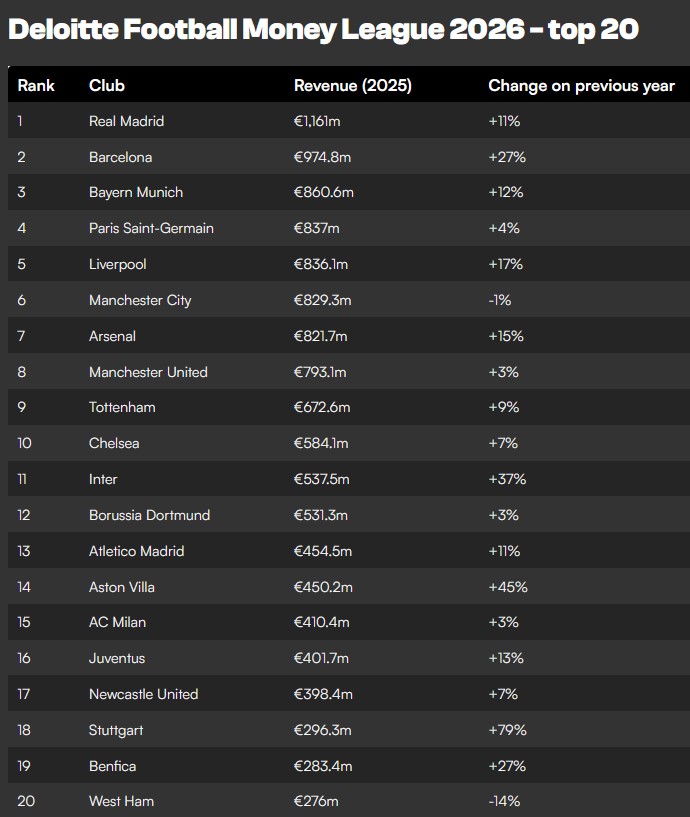
Task: Click West Ham's revenue of €276m
Action: point(316,801)
